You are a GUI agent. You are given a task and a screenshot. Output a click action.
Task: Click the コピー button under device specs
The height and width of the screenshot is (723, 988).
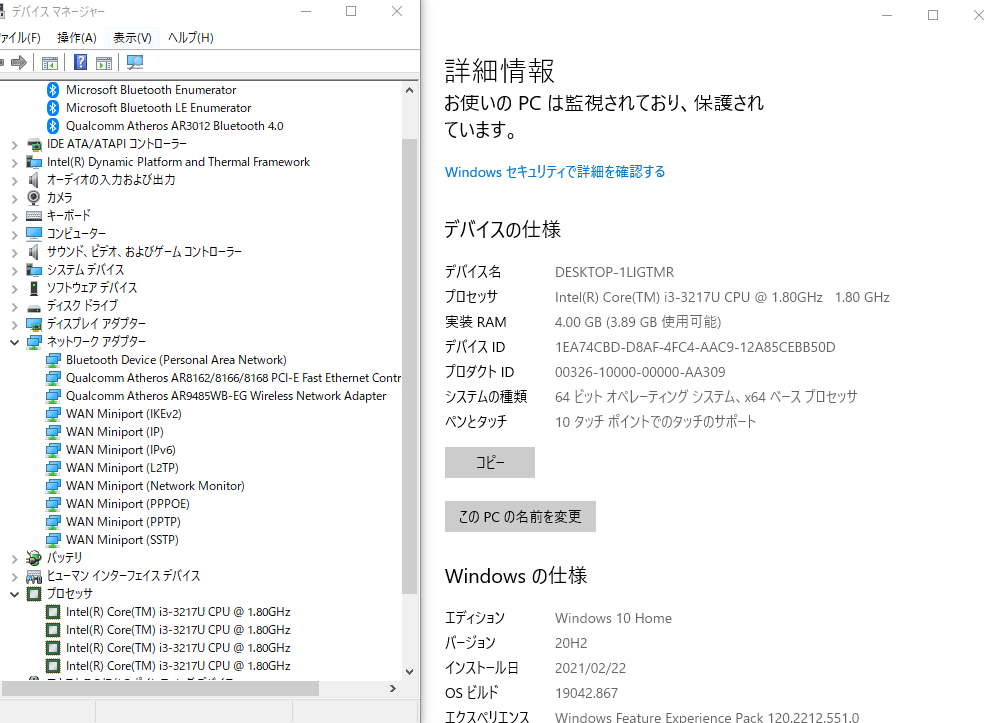(x=490, y=463)
